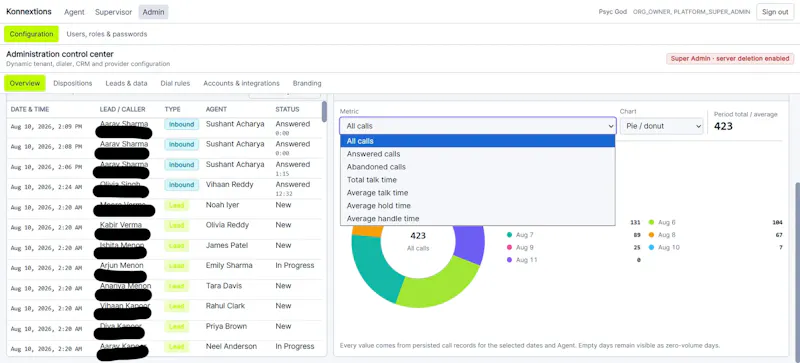Open the Leads & data tab
The width and height of the screenshot is (800, 363).
[127, 83]
